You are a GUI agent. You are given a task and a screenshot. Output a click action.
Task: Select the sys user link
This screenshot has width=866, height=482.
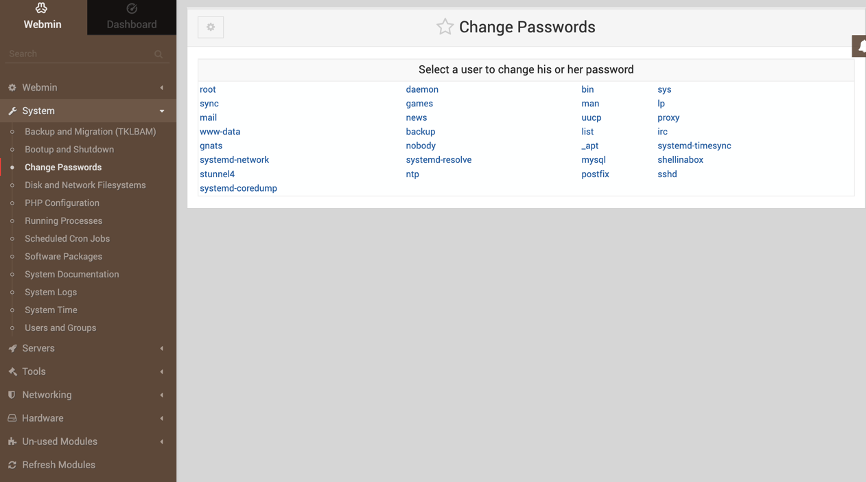click(x=664, y=89)
